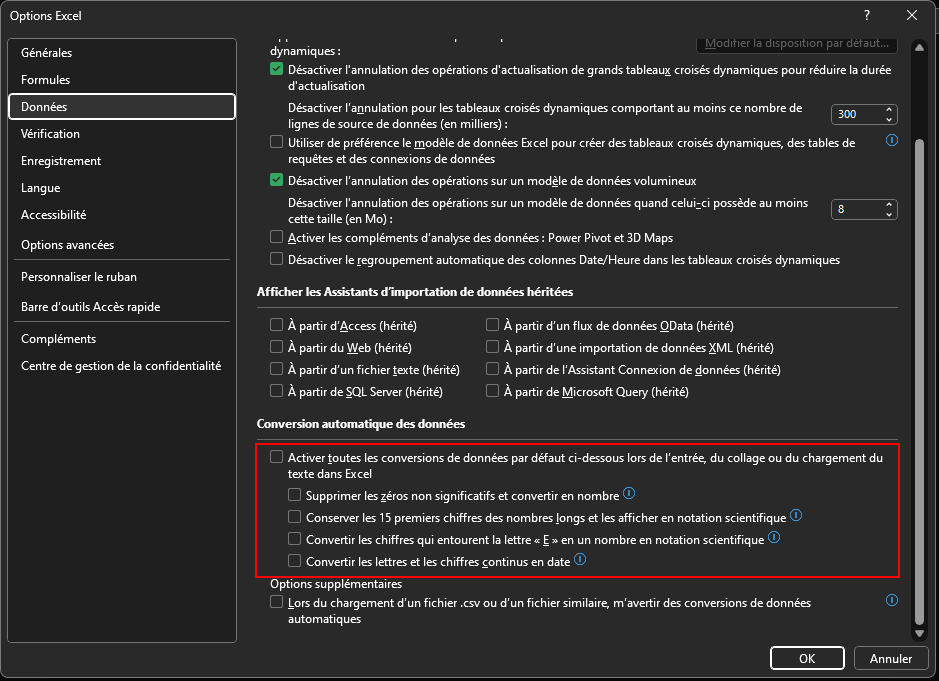939x681 pixels.
Task: Tick 'À partir d'un fichier texte (hérité)'
Action: [x=277, y=370]
